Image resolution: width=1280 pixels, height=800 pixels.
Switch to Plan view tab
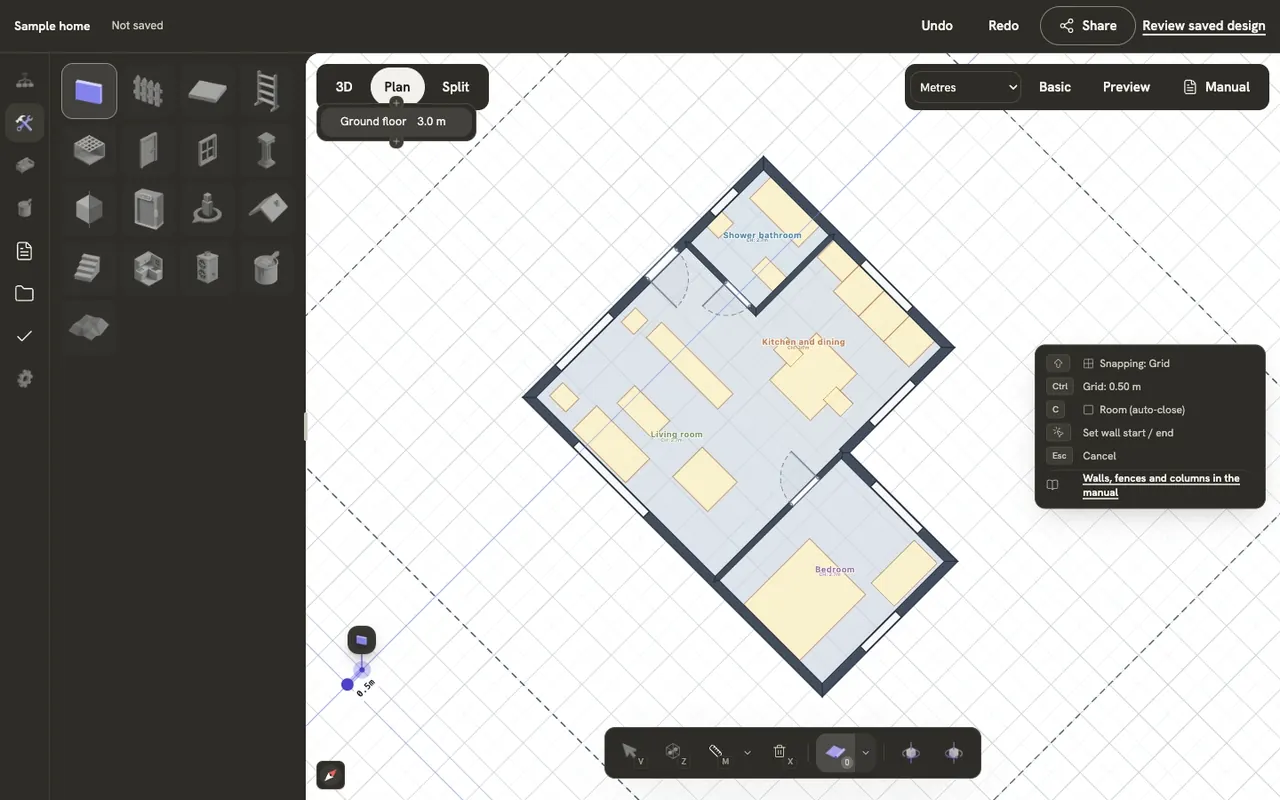[397, 87]
